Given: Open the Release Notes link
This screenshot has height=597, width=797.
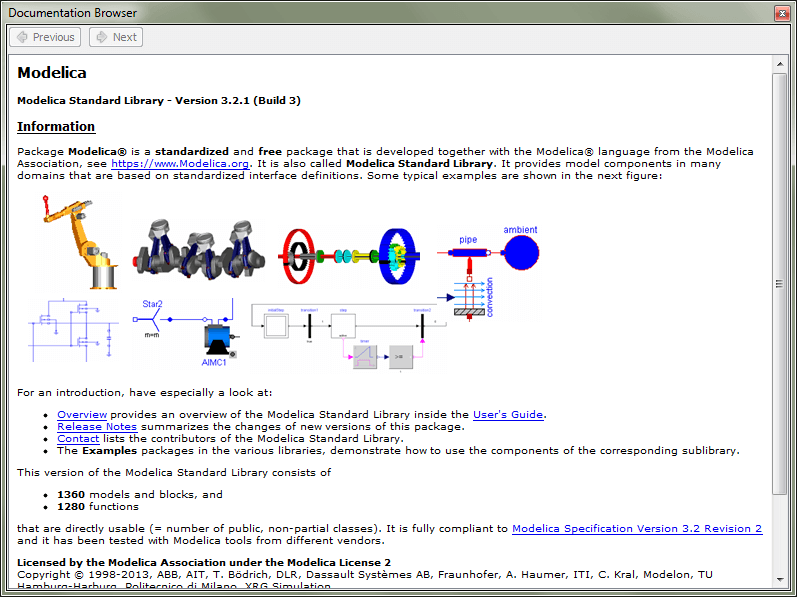Looking at the screenshot, I should (97, 427).
